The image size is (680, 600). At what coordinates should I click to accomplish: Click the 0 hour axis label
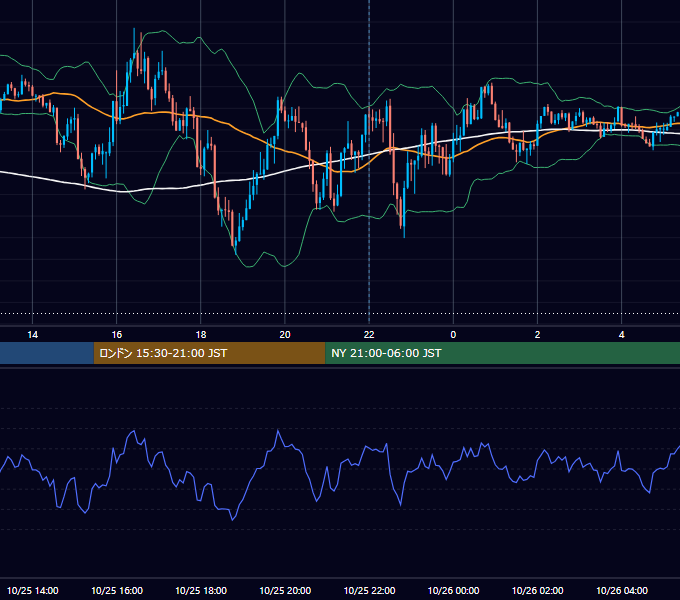click(453, 335)
